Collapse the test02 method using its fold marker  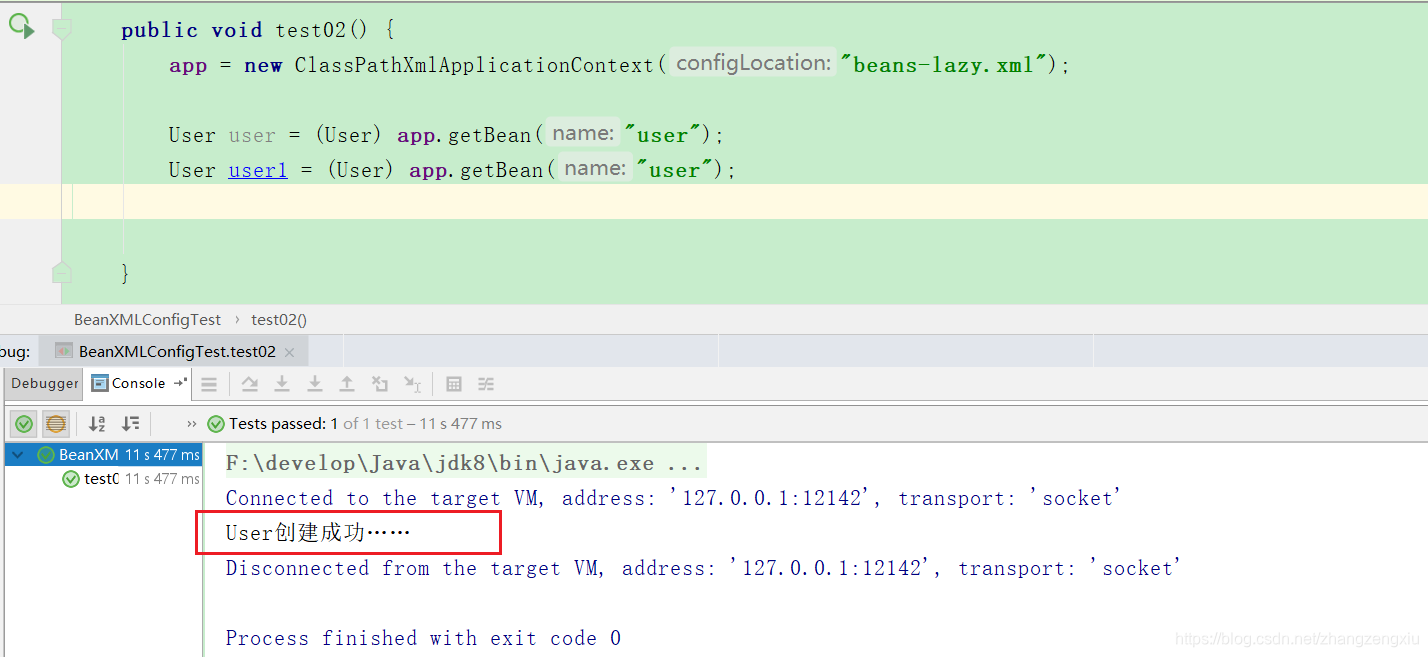point(62,29)
